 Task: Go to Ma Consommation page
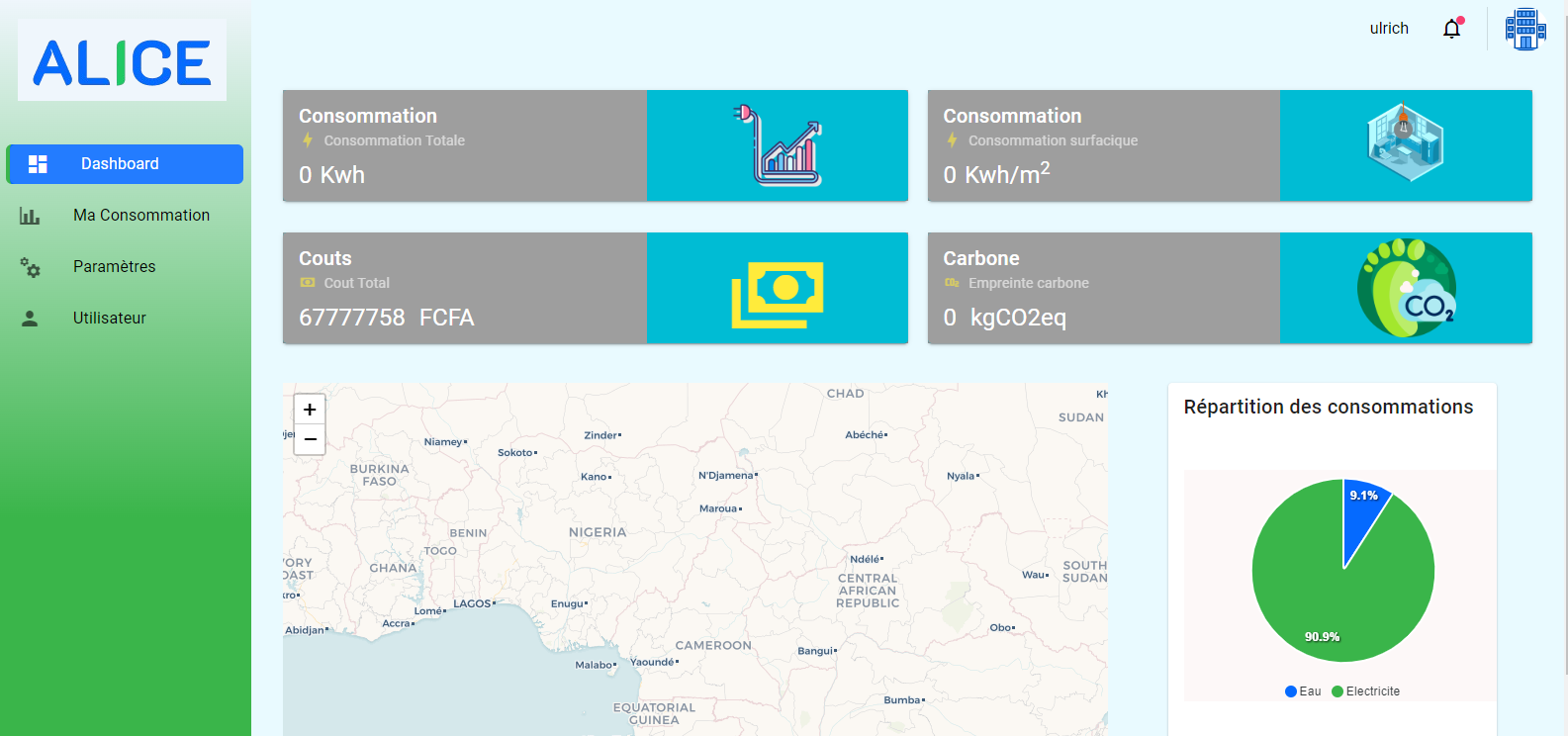click(140, 216)
